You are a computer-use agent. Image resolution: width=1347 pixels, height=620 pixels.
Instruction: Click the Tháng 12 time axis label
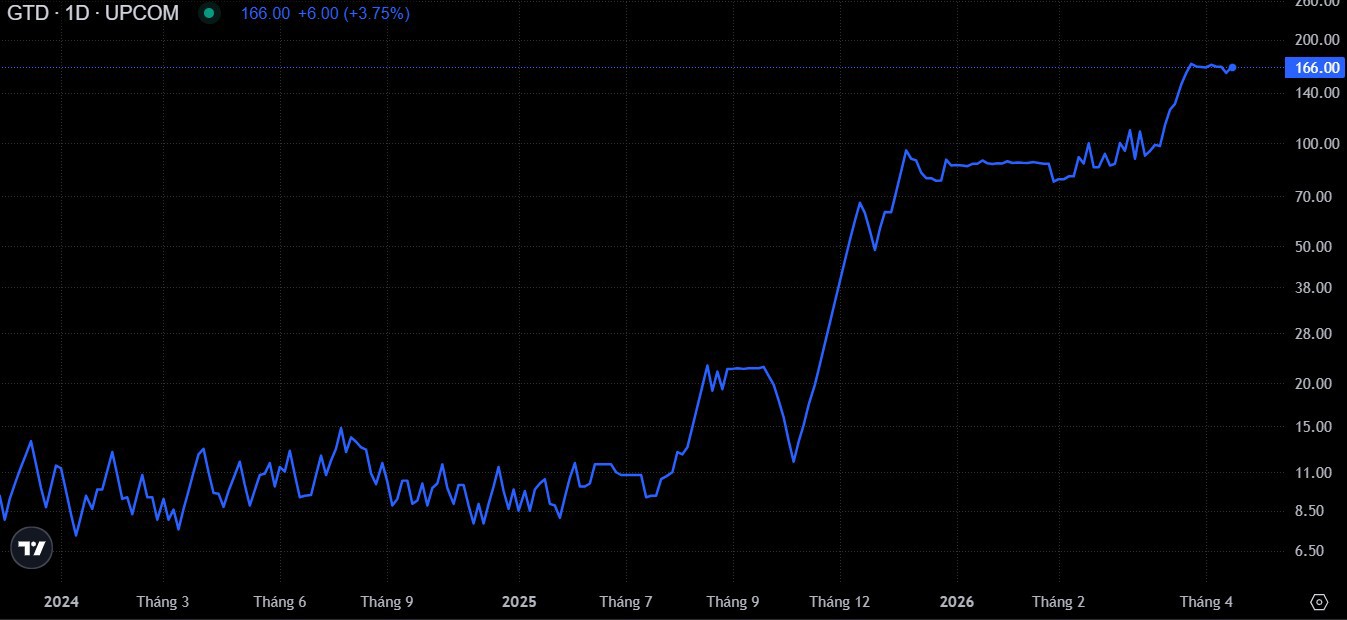pyautogui.click(x=839, y=602)
